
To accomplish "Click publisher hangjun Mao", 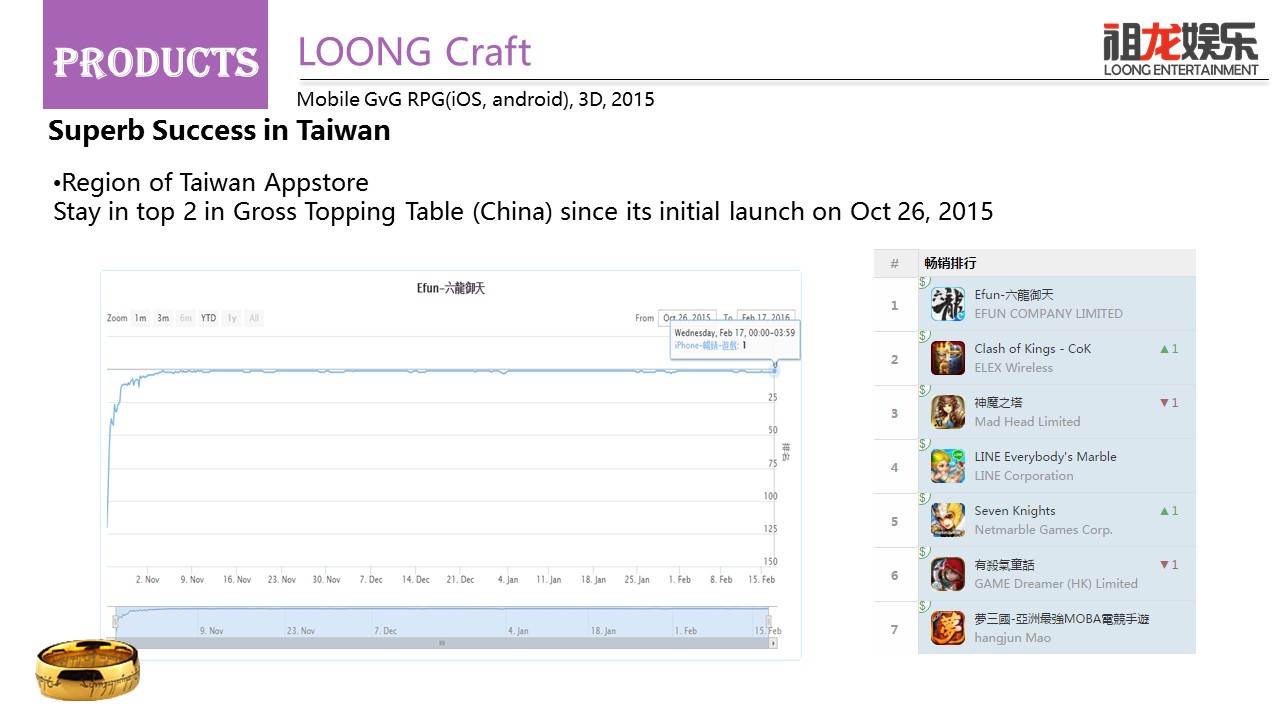I will click(1013, 638).
